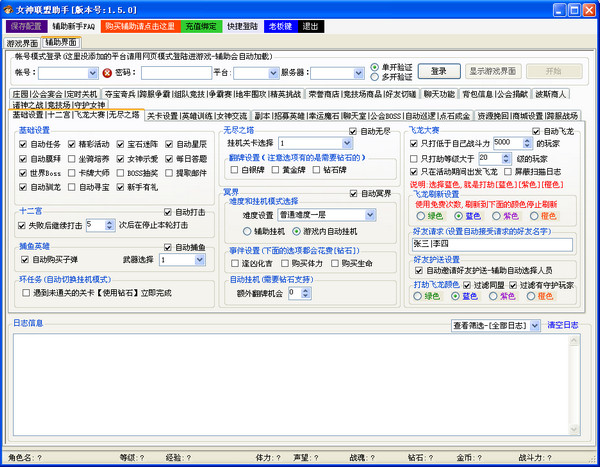This screenshot has height=467, width=600.
Task: Click the blue 老板键 toolbar item
Action: click(x=279, y=26)
